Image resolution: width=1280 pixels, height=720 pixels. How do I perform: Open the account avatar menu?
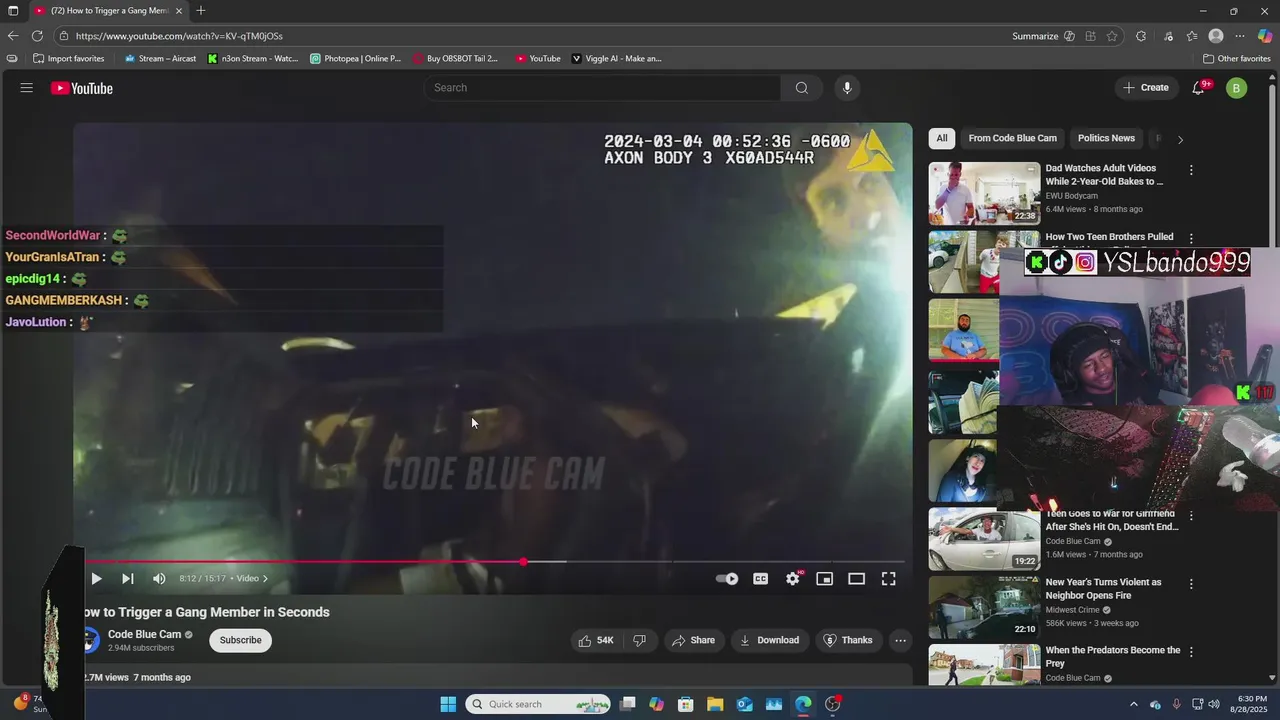pyautogui.click(x=1237, y=88)
